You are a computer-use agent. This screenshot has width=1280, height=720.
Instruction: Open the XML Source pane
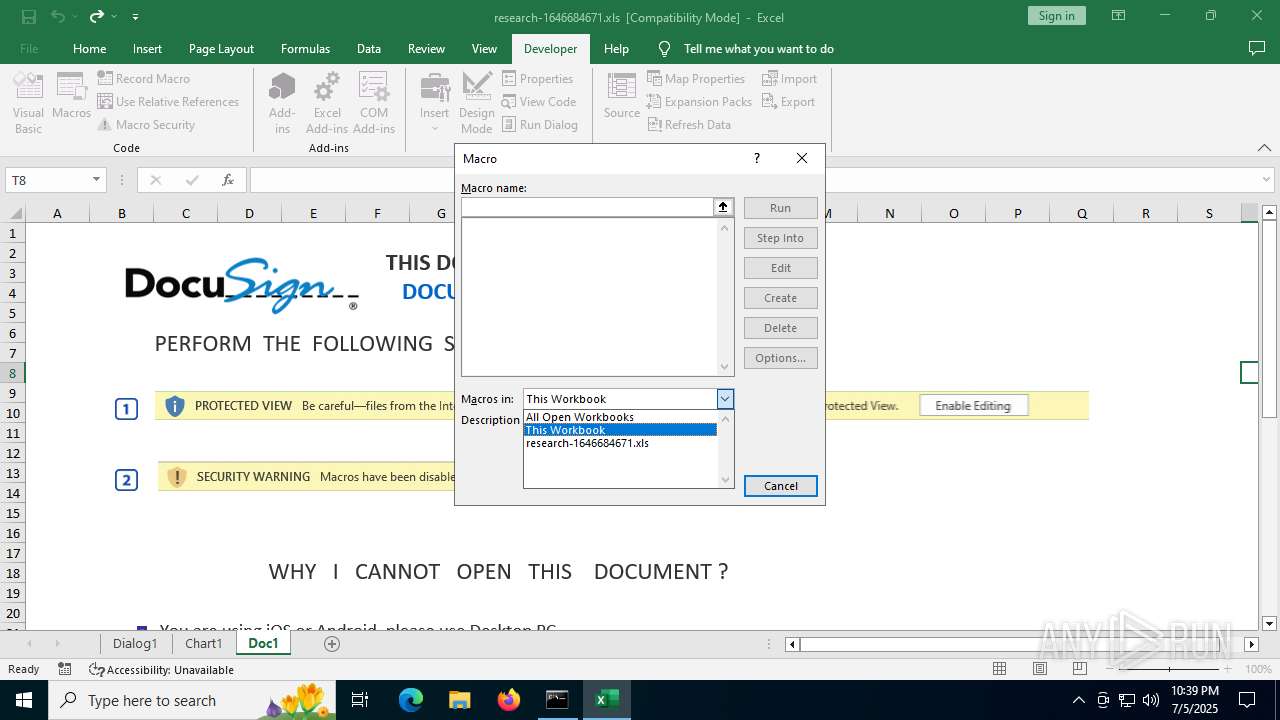coord(621,96)
